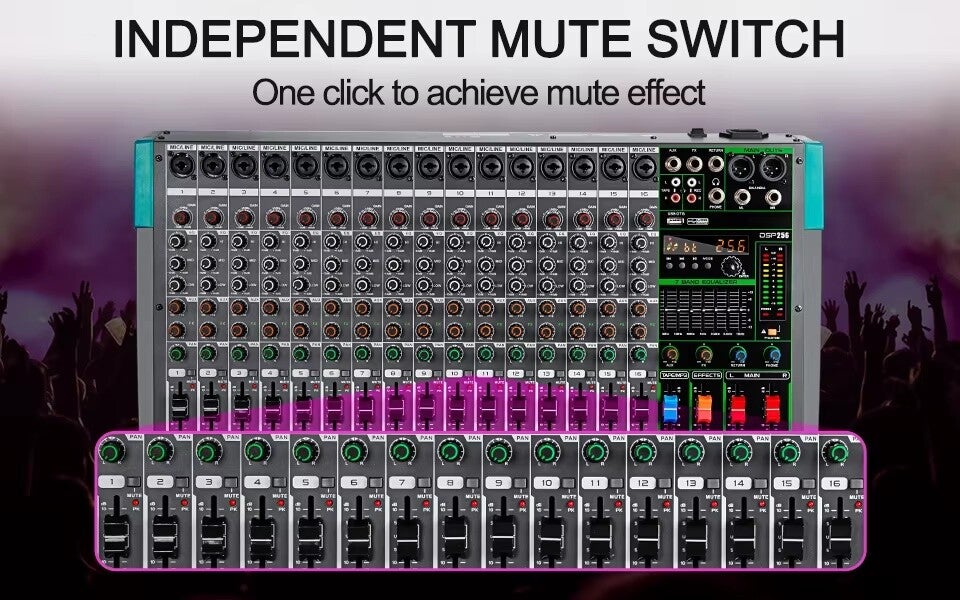Mute channel 8 in the enlarged strip
The width and height of the screenshot is (960, 600).
tap(472, 483)
